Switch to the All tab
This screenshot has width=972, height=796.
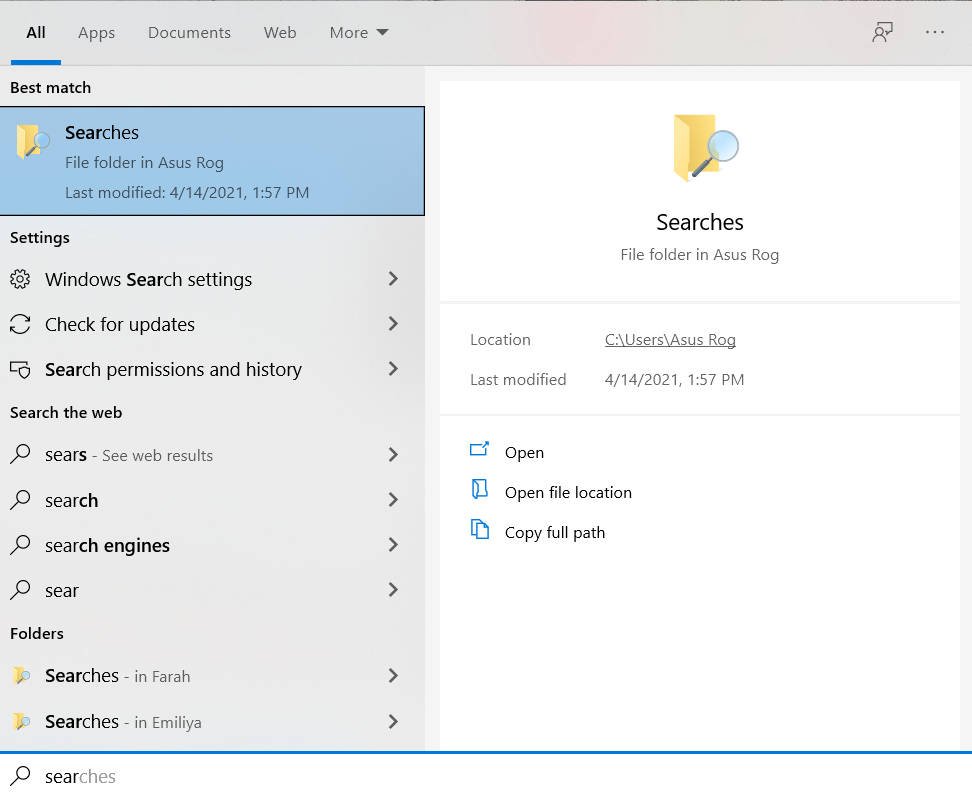36,32
